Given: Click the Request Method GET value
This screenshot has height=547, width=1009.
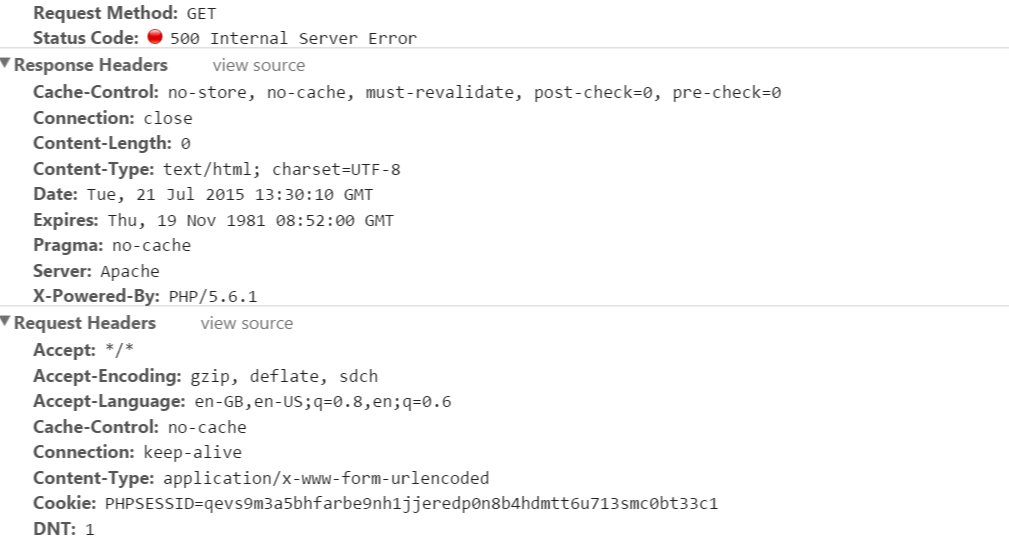Looking at the screenshot, I should tap(201, 15).
